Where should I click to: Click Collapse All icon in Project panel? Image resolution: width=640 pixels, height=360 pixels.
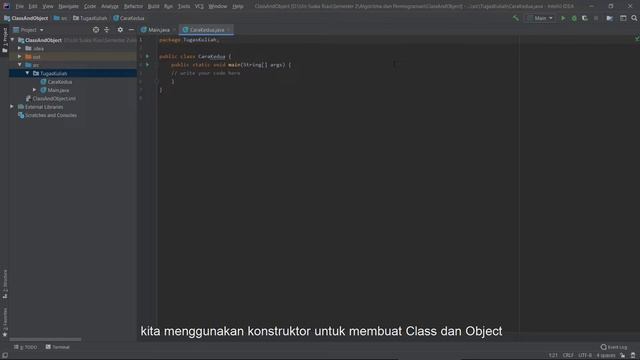[107, 30]
